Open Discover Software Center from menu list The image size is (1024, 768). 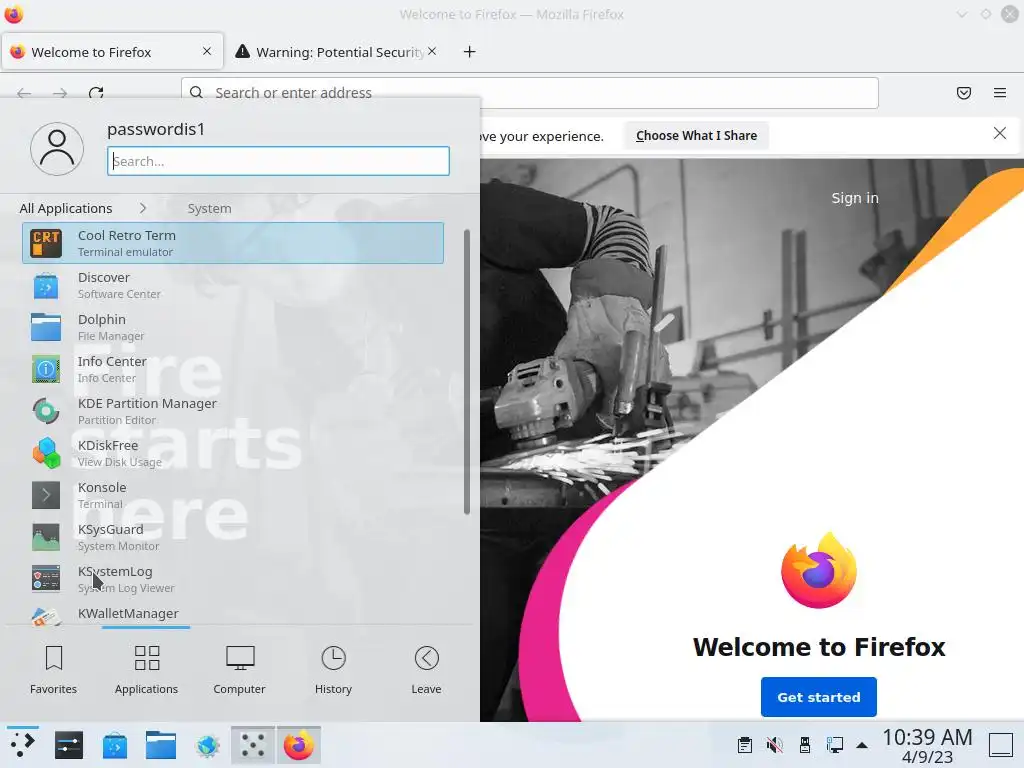click(232, 285)
